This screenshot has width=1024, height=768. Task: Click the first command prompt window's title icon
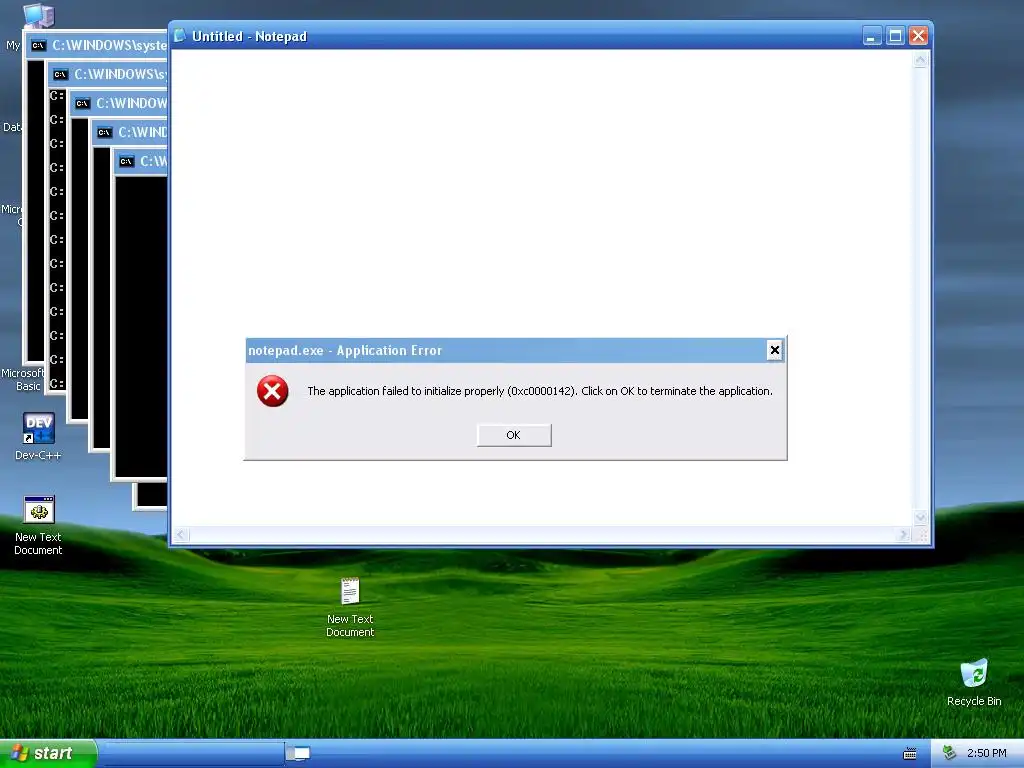click(x=39, y=45)
